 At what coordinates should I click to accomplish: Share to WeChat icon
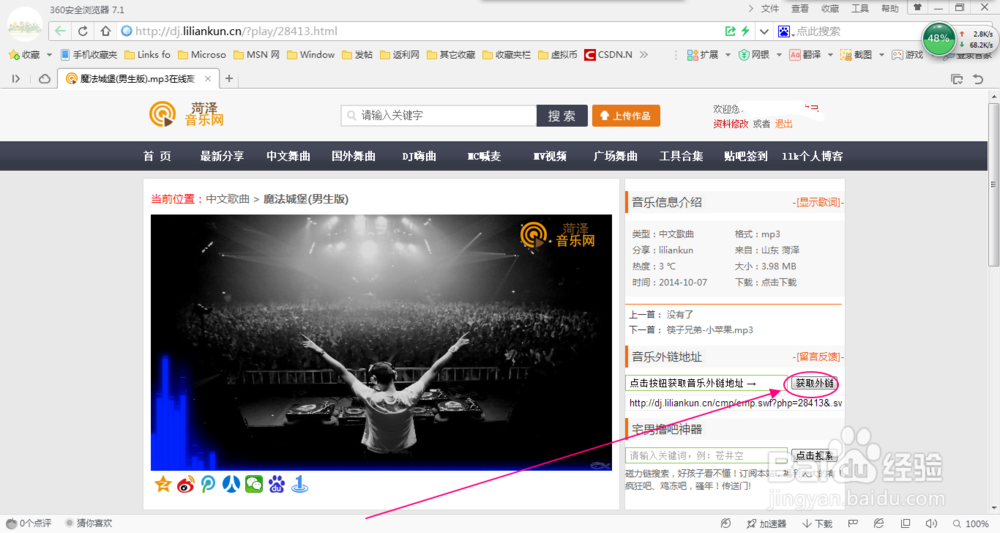click(x=254, y=485)
